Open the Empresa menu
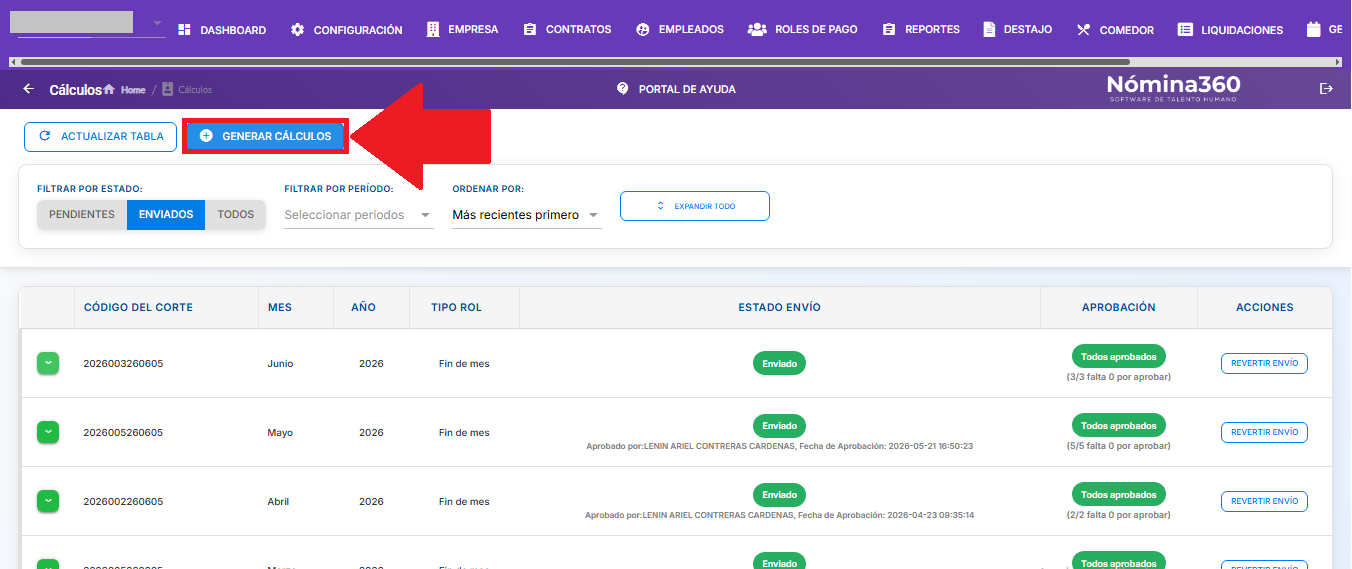1352x569 pixels. coord(462,30)
